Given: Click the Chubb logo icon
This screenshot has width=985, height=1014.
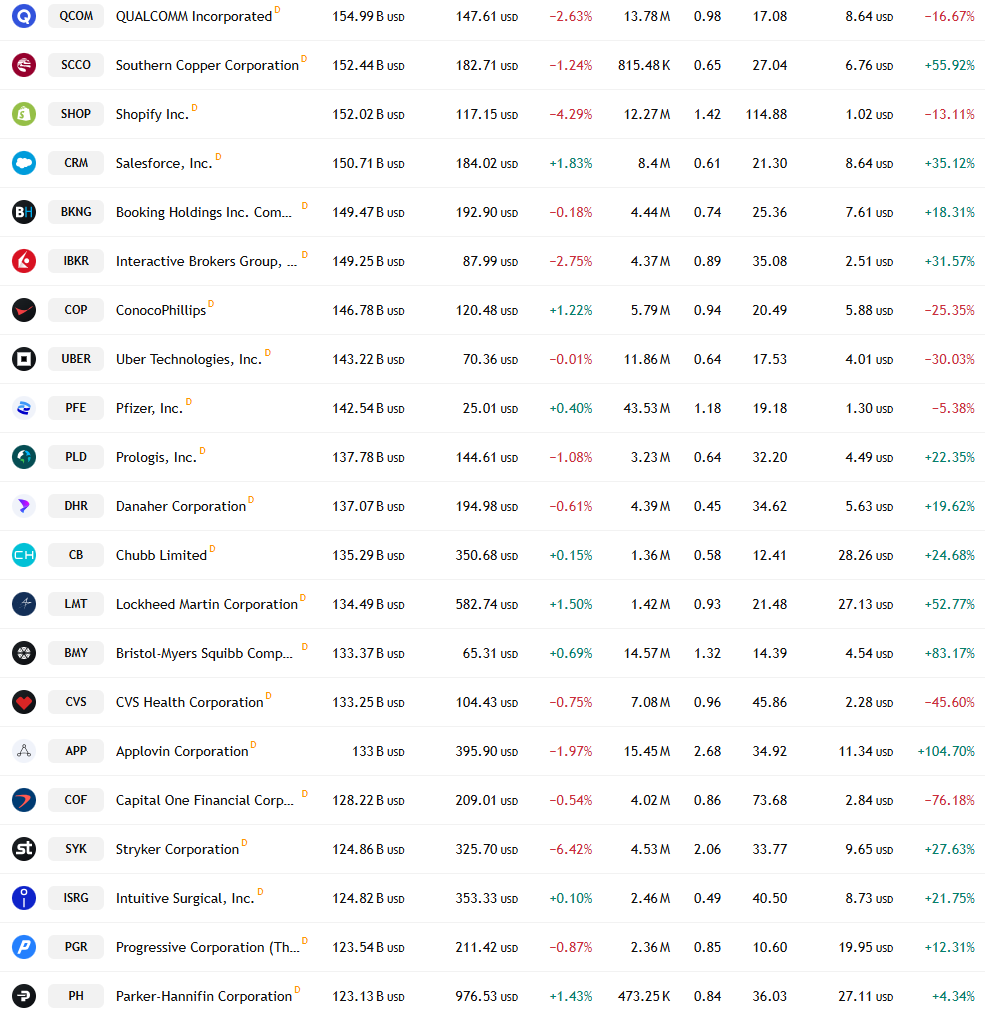Looking at the screenshot, I should click(x=24, y=555).
